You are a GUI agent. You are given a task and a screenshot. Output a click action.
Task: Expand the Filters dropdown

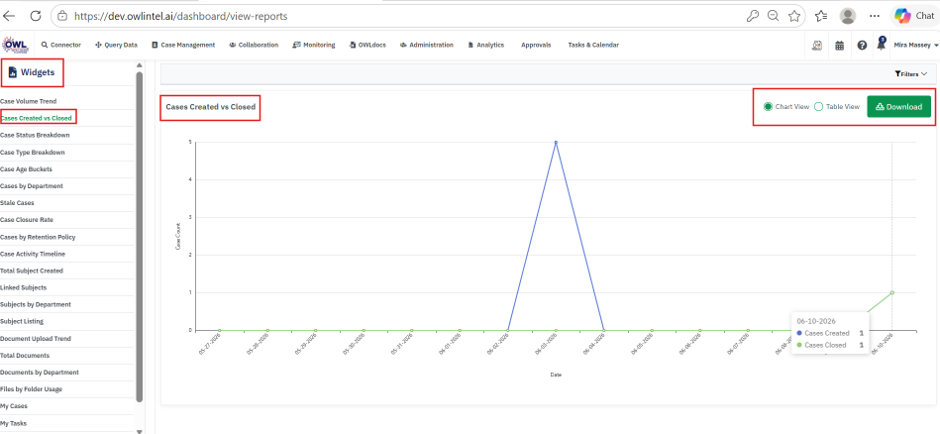tap(911, 74)
